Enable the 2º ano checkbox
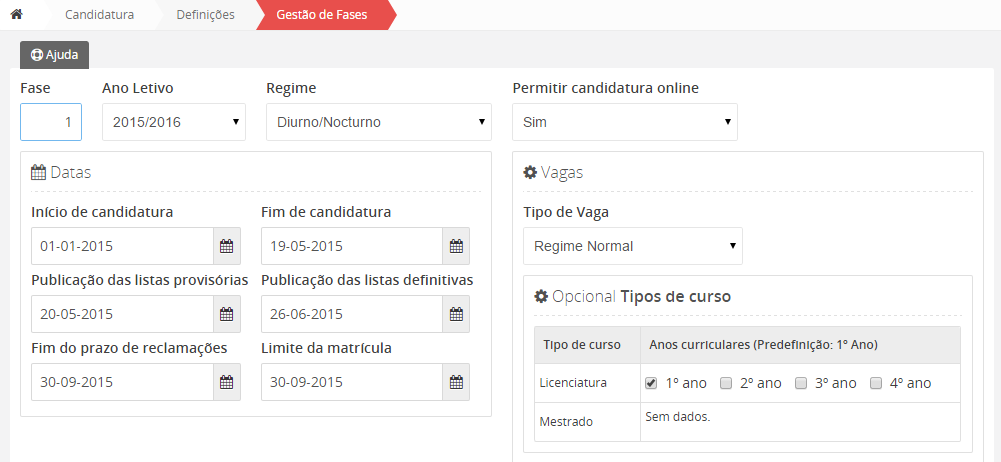This screenshot has height=462, width=1001. 727,383
